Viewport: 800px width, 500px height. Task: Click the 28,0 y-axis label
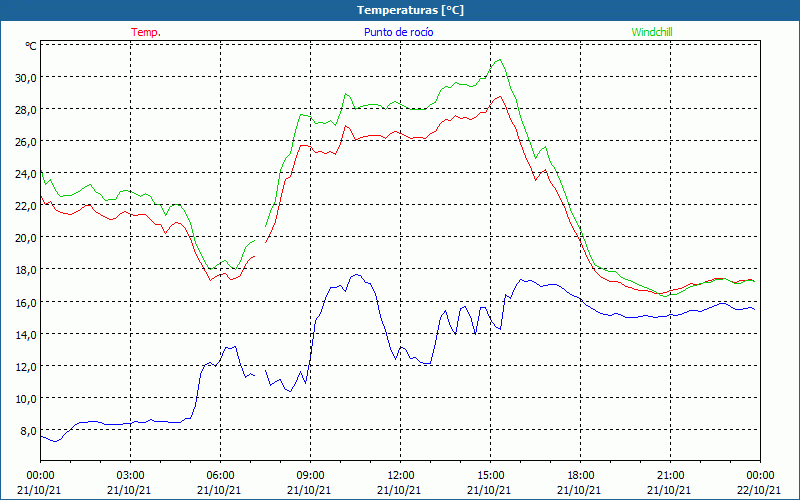coord(26,110)
